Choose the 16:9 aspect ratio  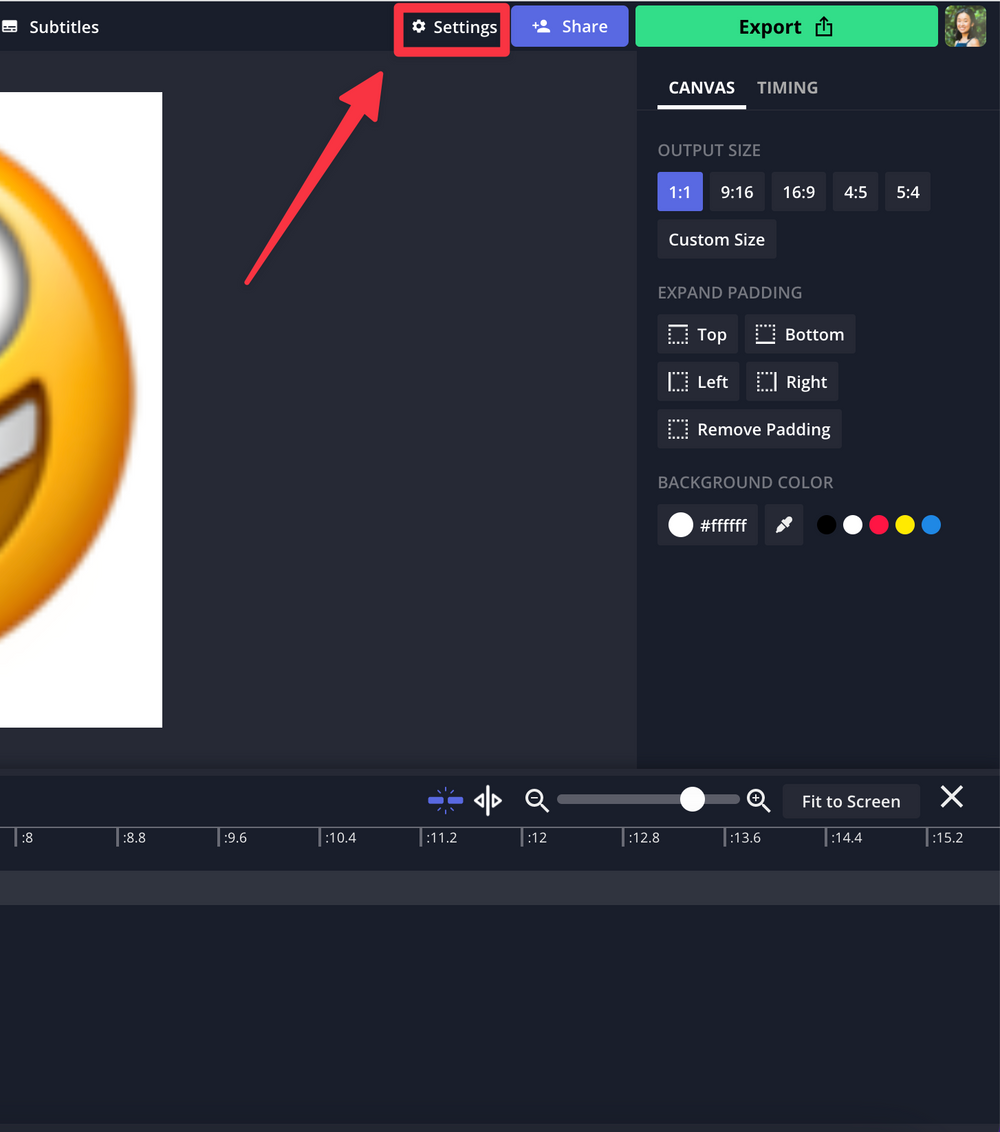pos(798,192)
